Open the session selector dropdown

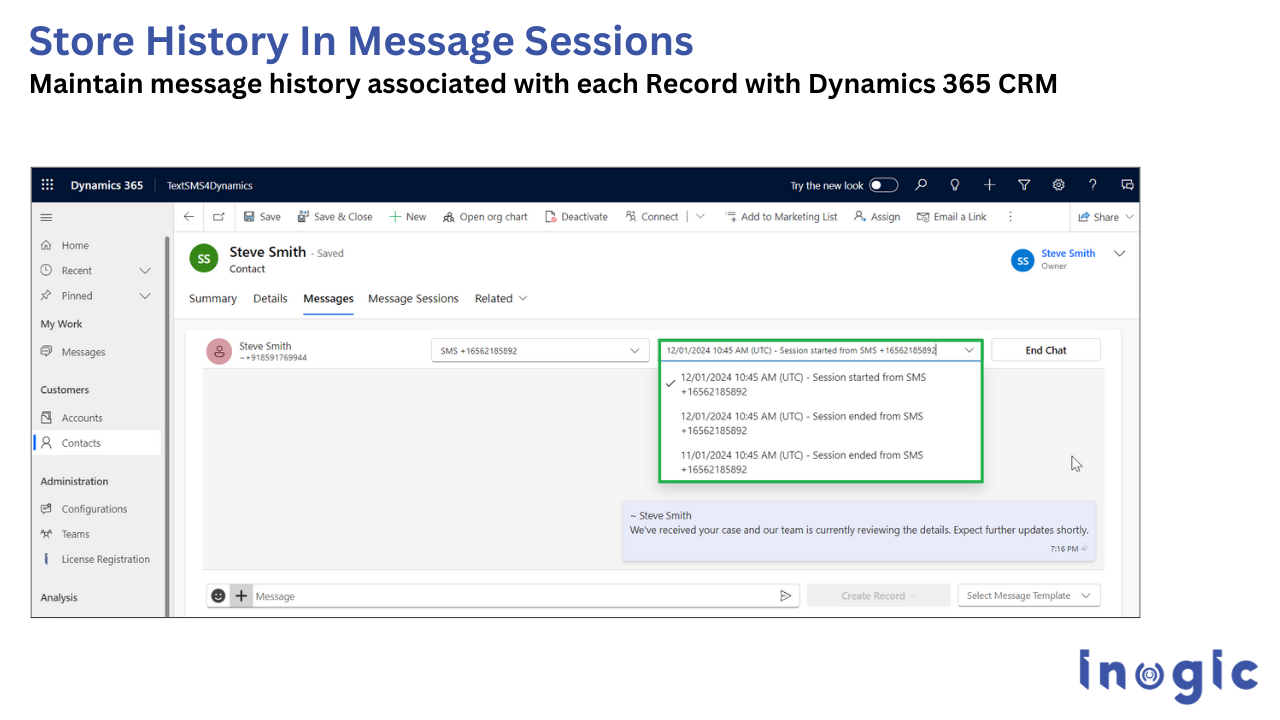(821, 351)
